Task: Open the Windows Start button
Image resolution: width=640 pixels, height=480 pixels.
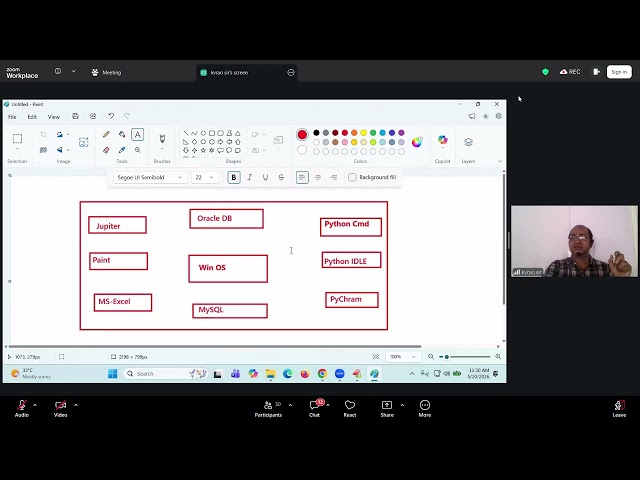Action: 113,373
